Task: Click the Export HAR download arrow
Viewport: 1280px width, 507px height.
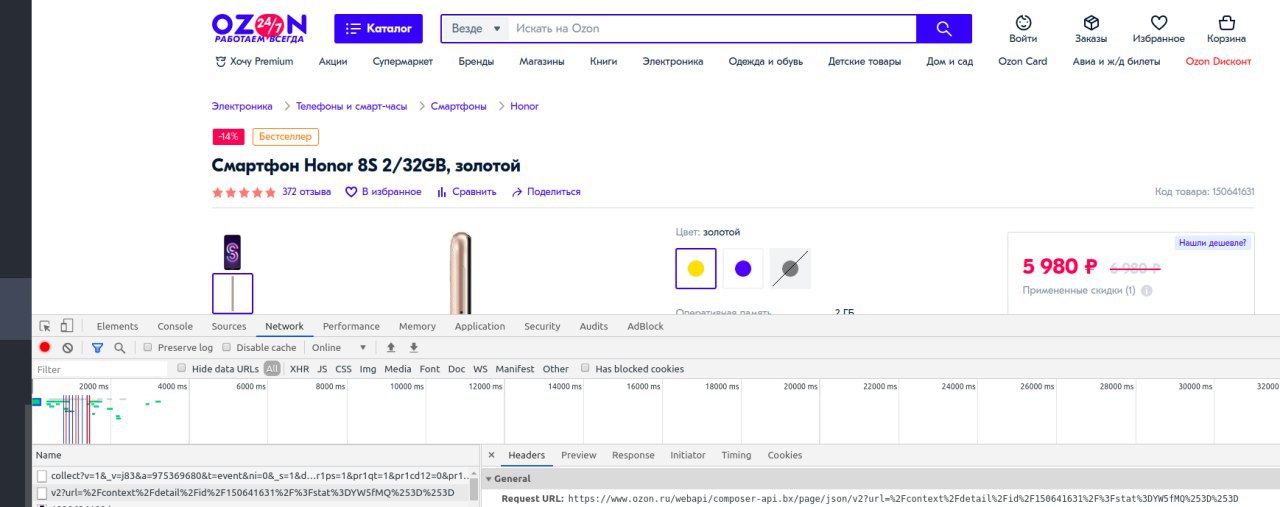Action: coord(413,347)
